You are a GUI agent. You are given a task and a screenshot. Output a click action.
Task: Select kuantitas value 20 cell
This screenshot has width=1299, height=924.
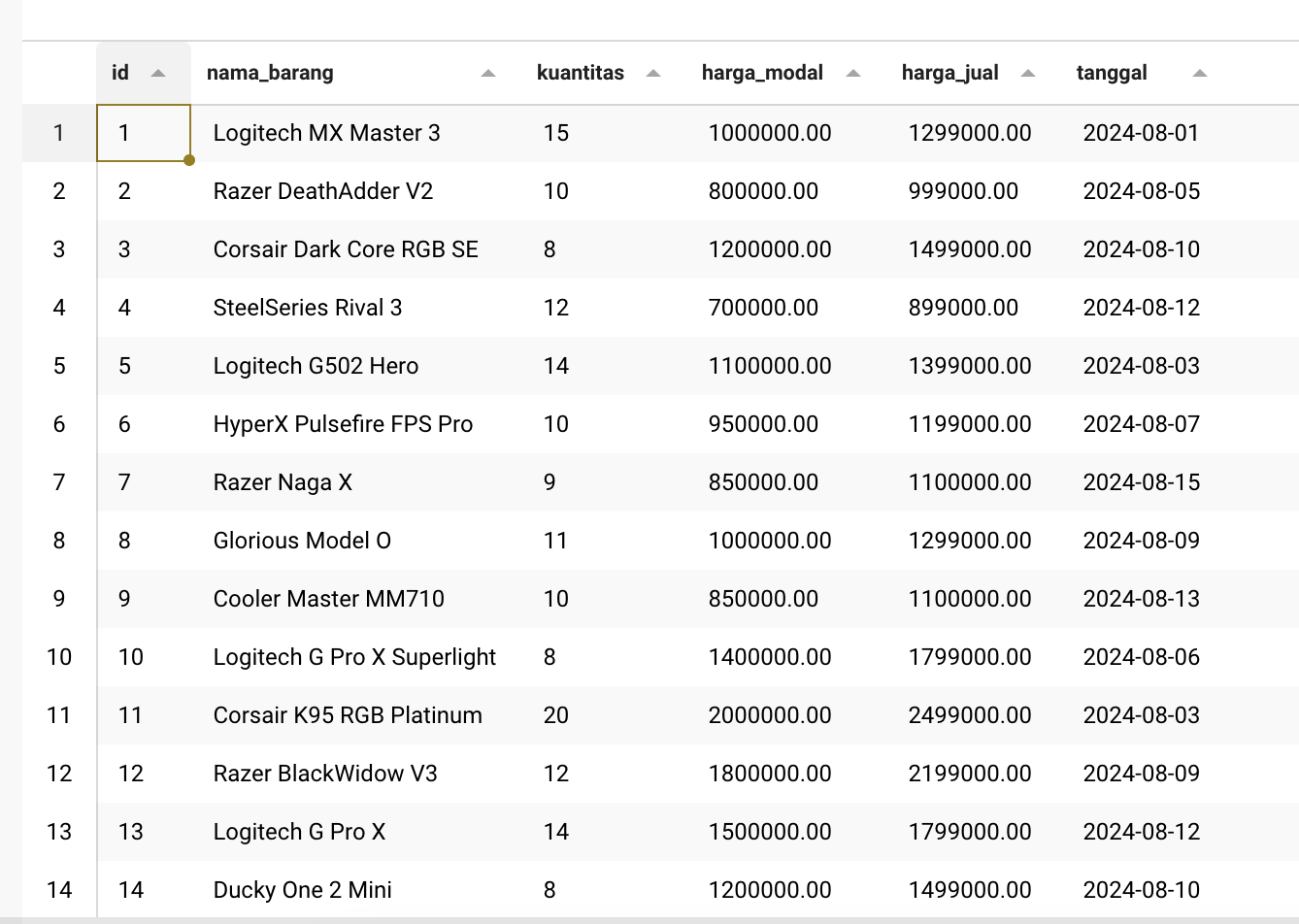tap(556, 715)
